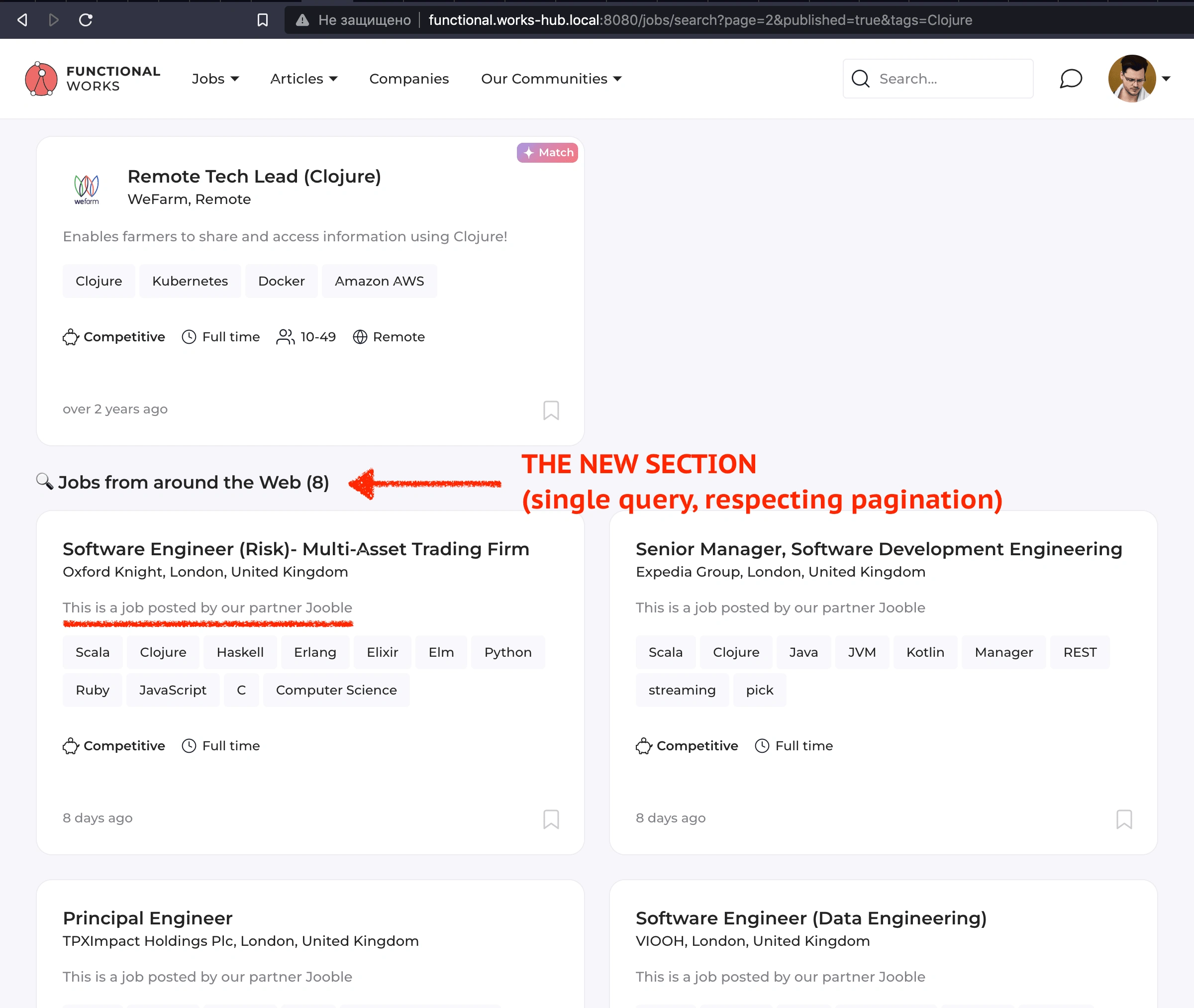Open the Companies menu item
This screenshot has height=1008, width=1194.
409,79
